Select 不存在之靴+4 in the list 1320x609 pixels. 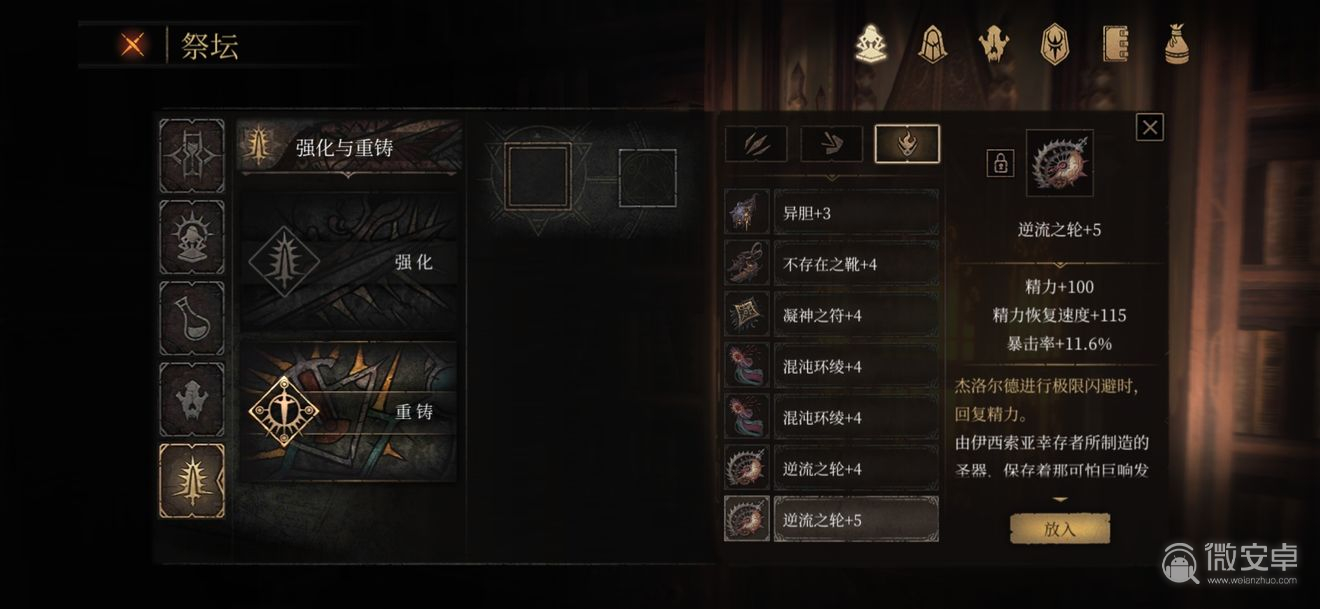click(x=831, y=264)
